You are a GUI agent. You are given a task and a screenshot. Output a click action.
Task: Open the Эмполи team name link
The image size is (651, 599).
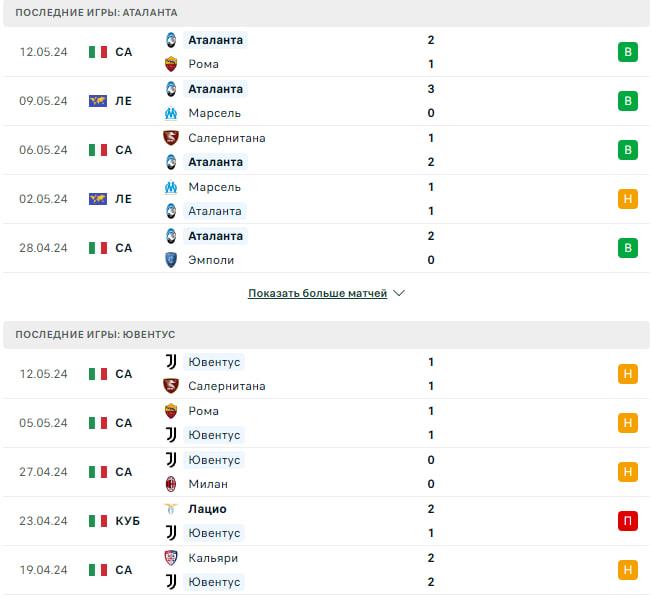(211, 260)
